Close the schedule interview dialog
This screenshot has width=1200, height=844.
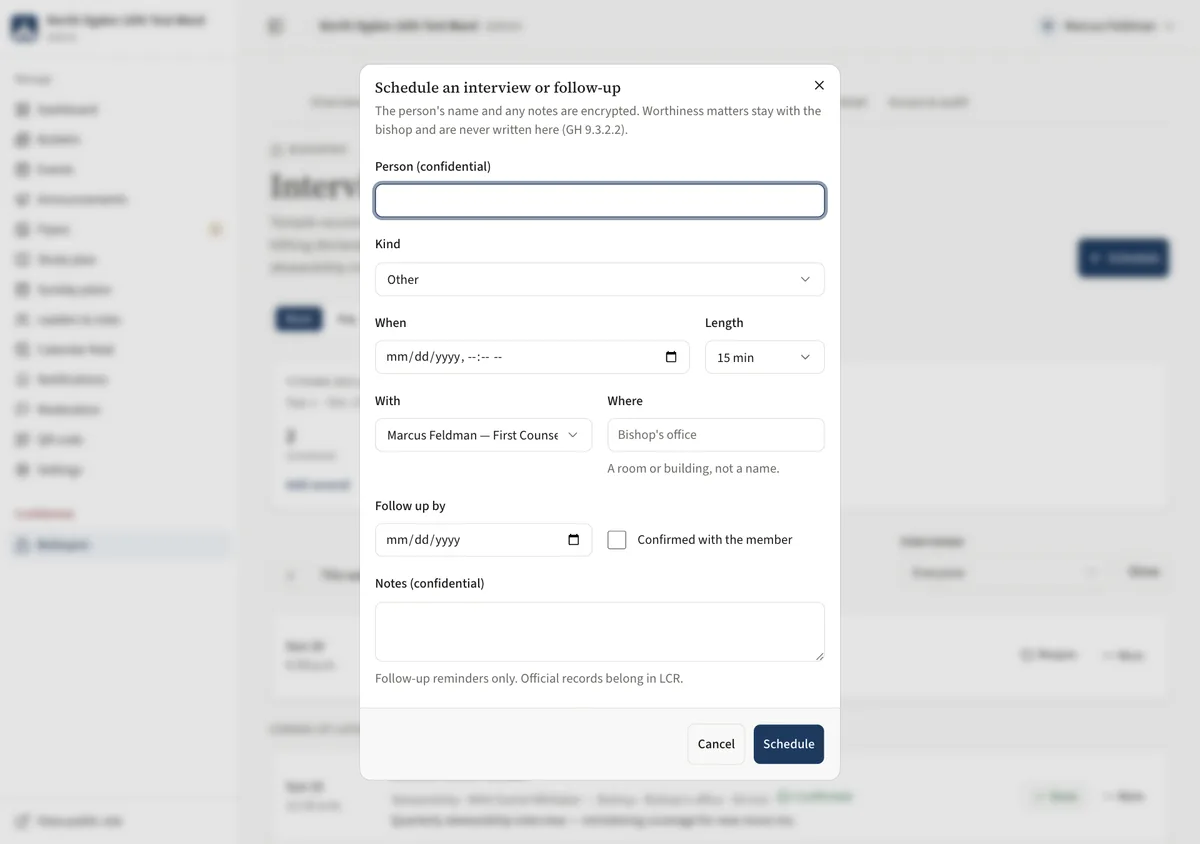click(x=819, y=86)
